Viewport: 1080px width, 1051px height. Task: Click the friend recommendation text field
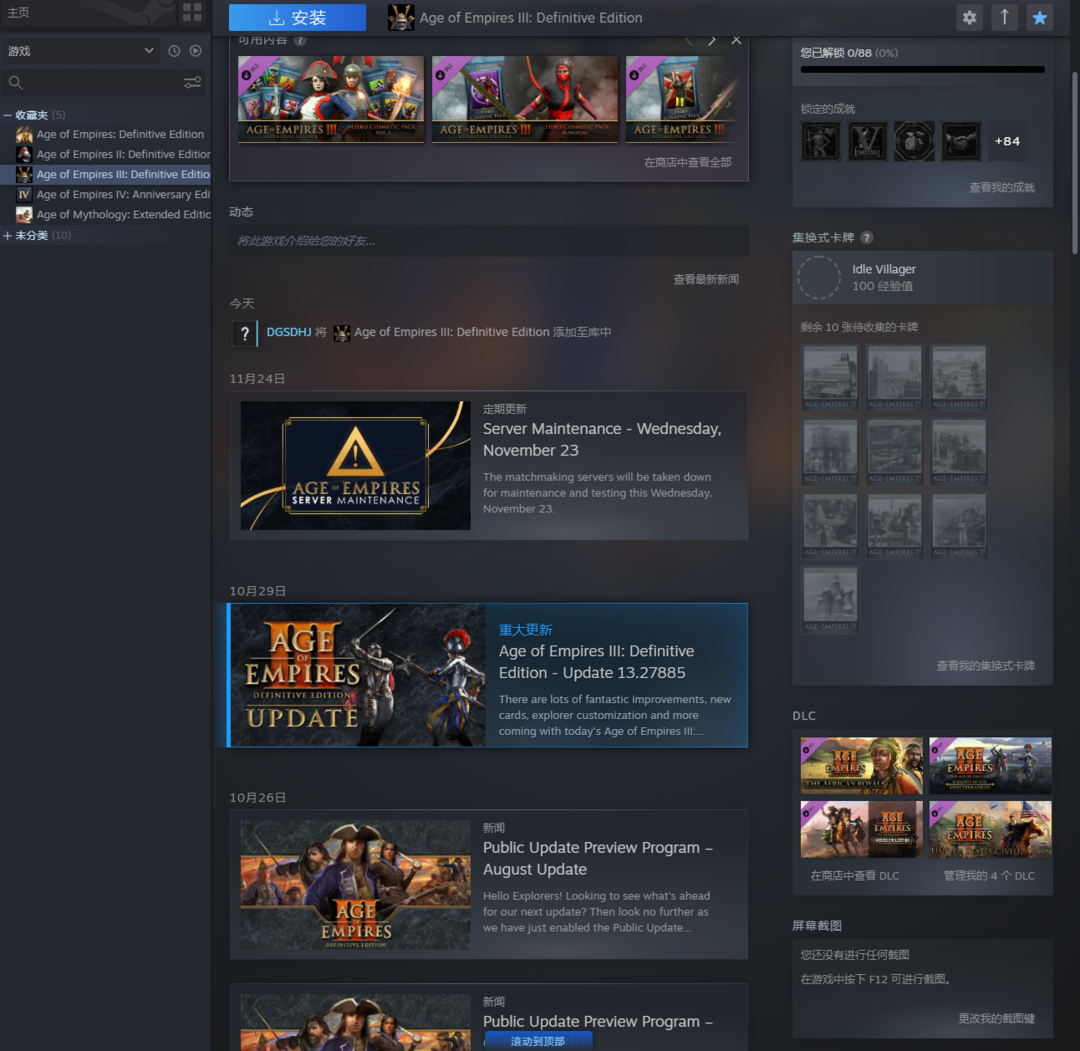(x=488, y=241)
